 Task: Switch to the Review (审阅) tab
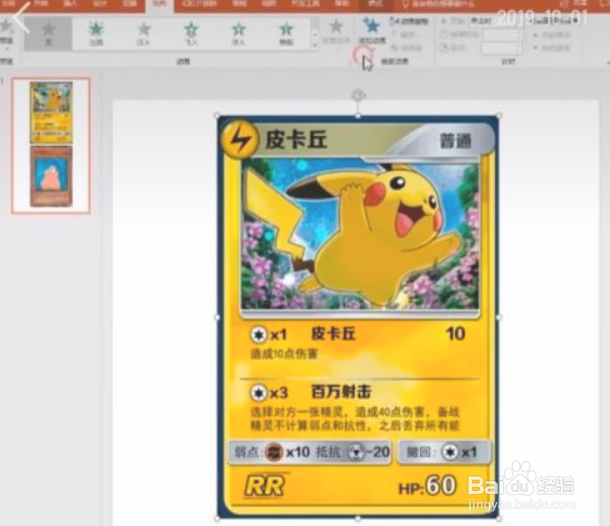point(239,4)
